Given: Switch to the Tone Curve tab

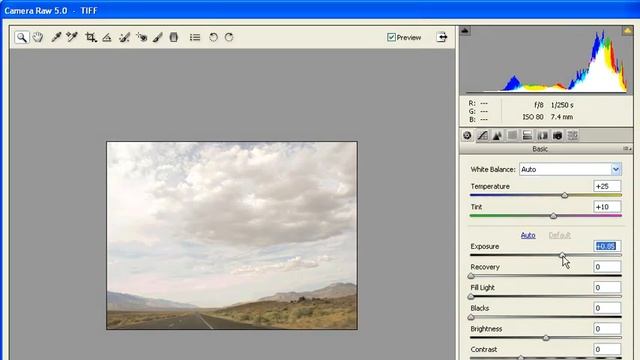Looking at the screenshot, I should pos(482,136).
